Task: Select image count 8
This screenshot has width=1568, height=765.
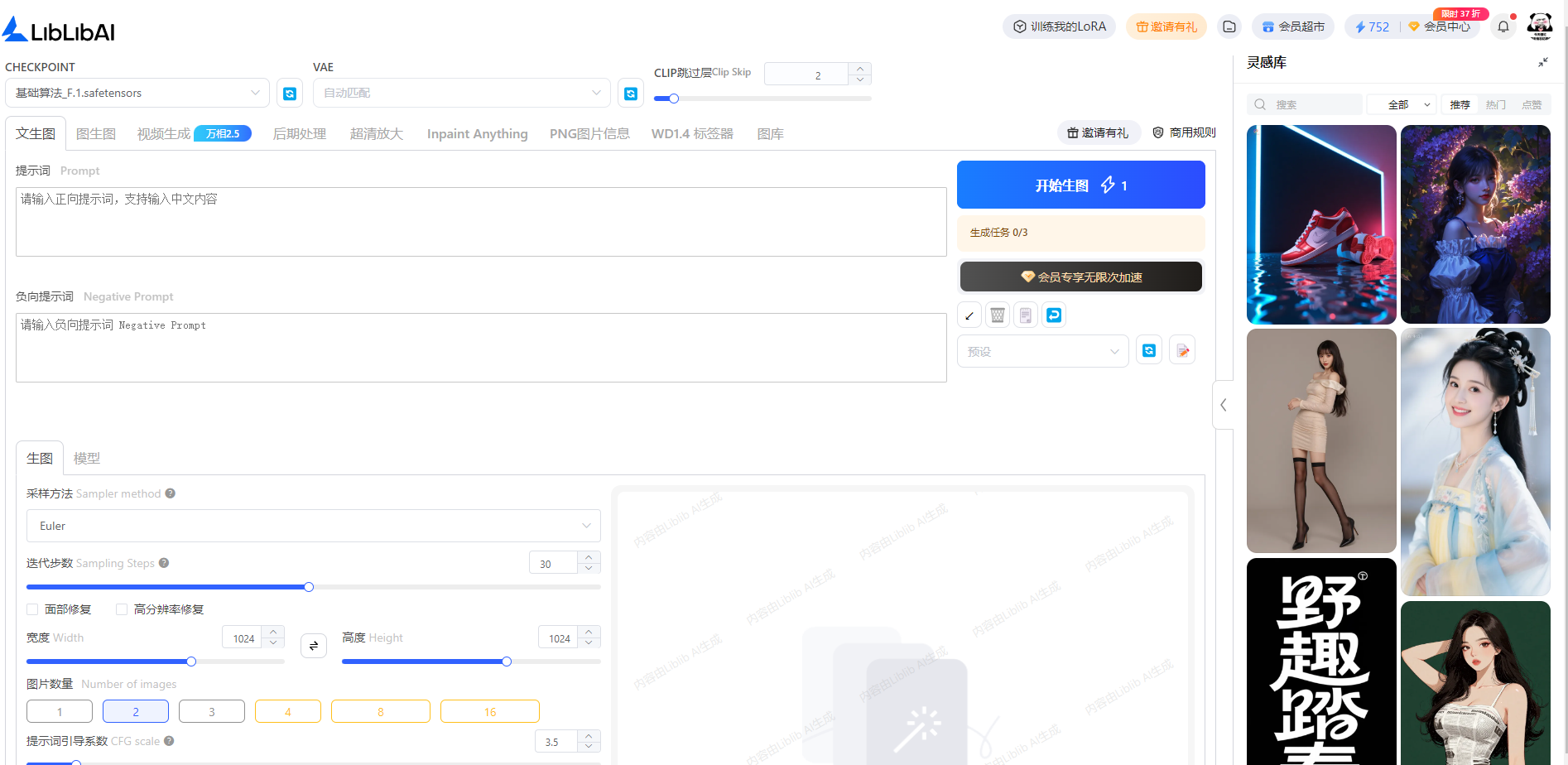Action: (x=381, y=711)
